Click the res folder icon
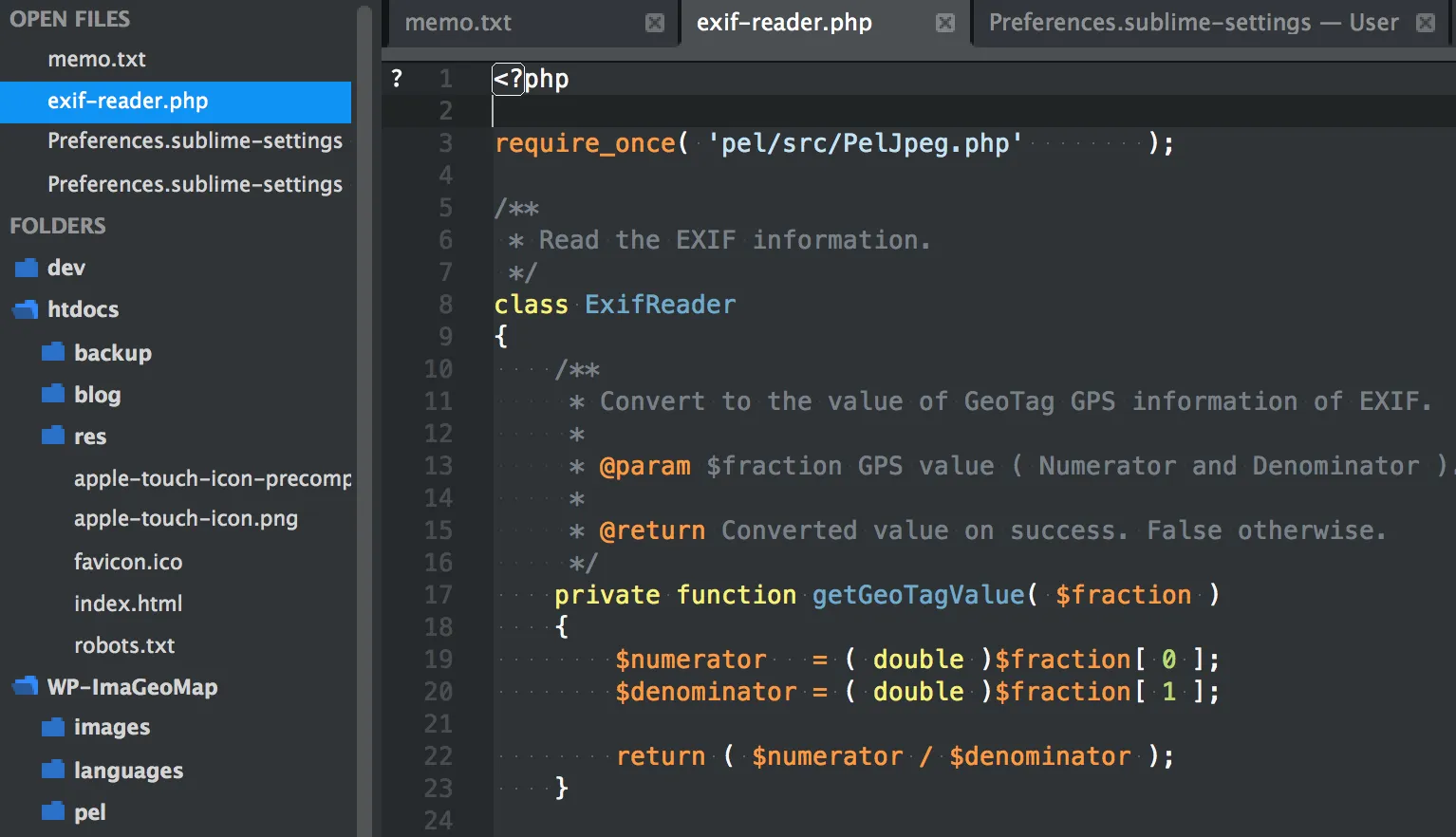The height and width of the screenshot is (837, 1456). point(53,437)
